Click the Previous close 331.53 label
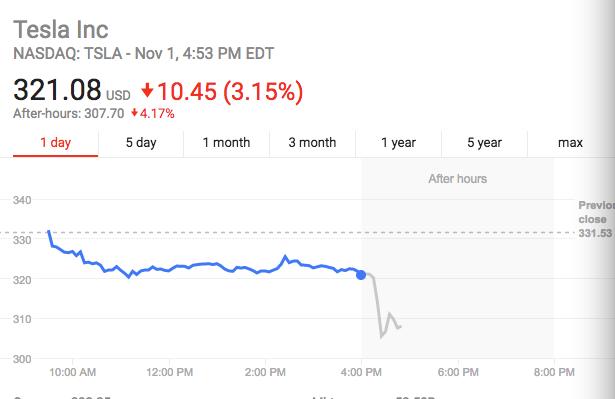 [x=596, y=219]
